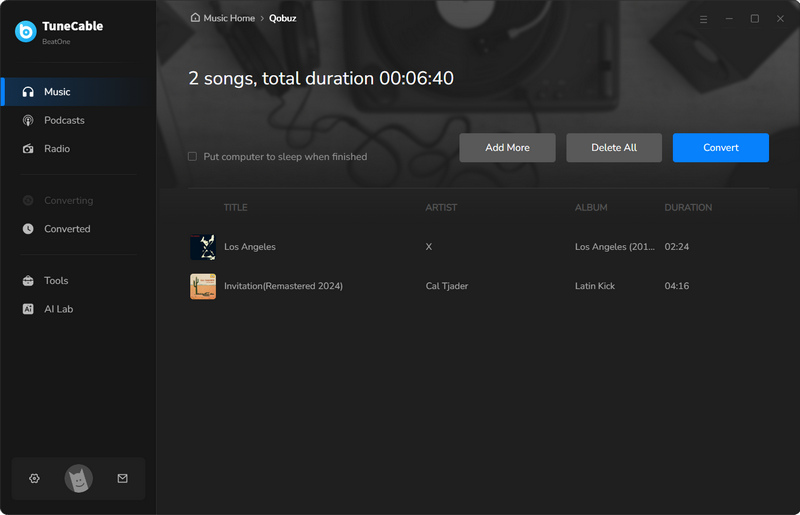800x515 pixels.
Task: Maximize the TuneCable window
Action: click(x=755, y=19)
